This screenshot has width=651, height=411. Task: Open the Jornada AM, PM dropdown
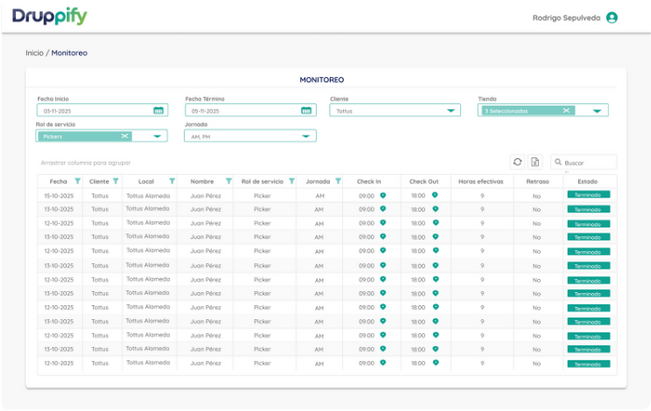(x=250, y=136)
